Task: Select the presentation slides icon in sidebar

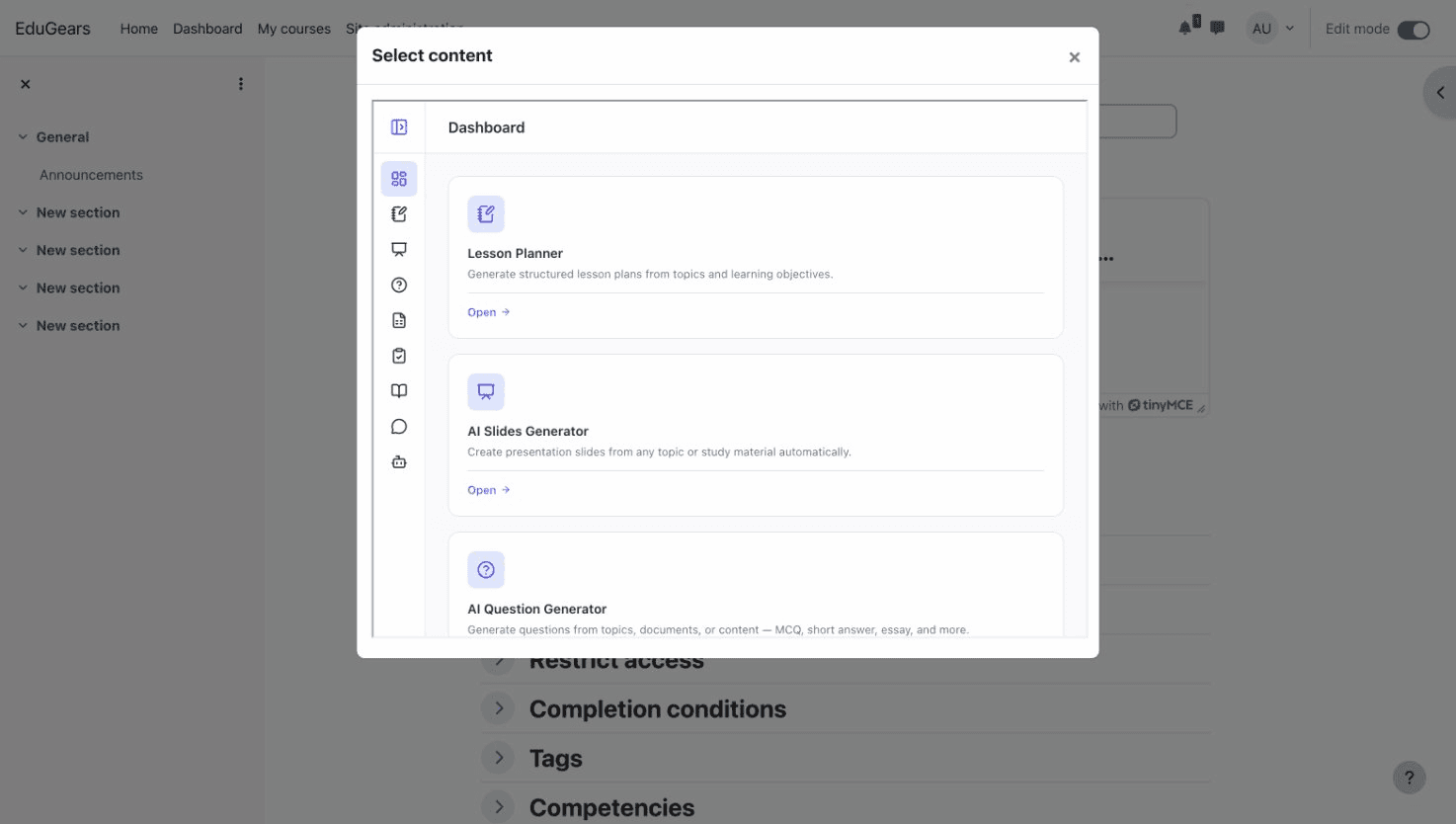Action: [398, 248]
